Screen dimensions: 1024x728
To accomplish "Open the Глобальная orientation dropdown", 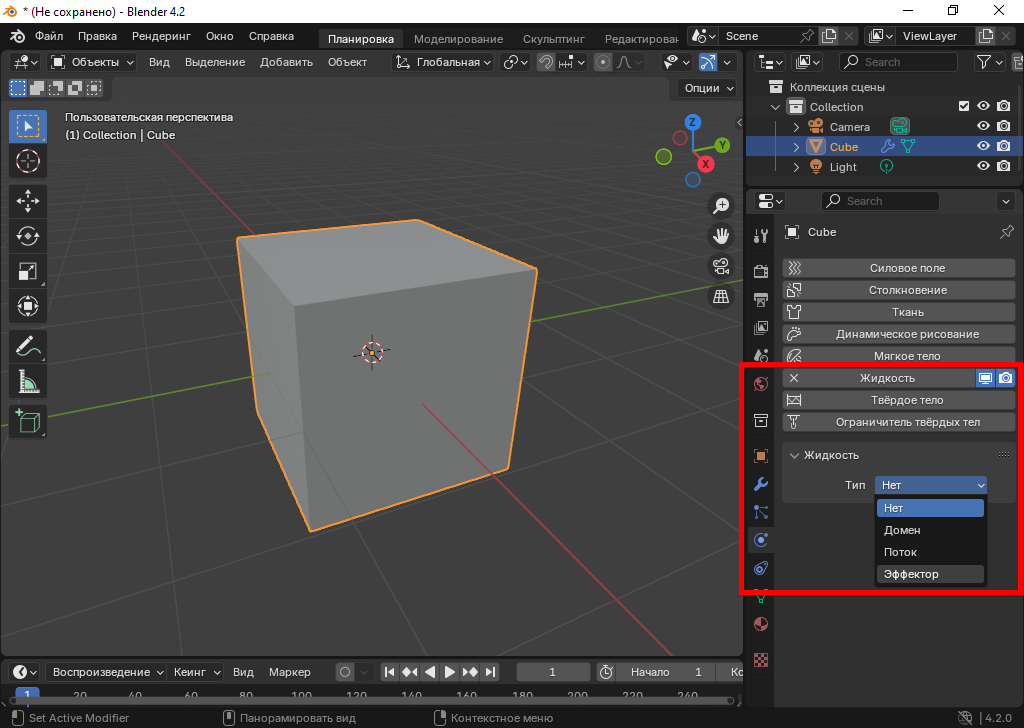I will click(x=444, y=62).
